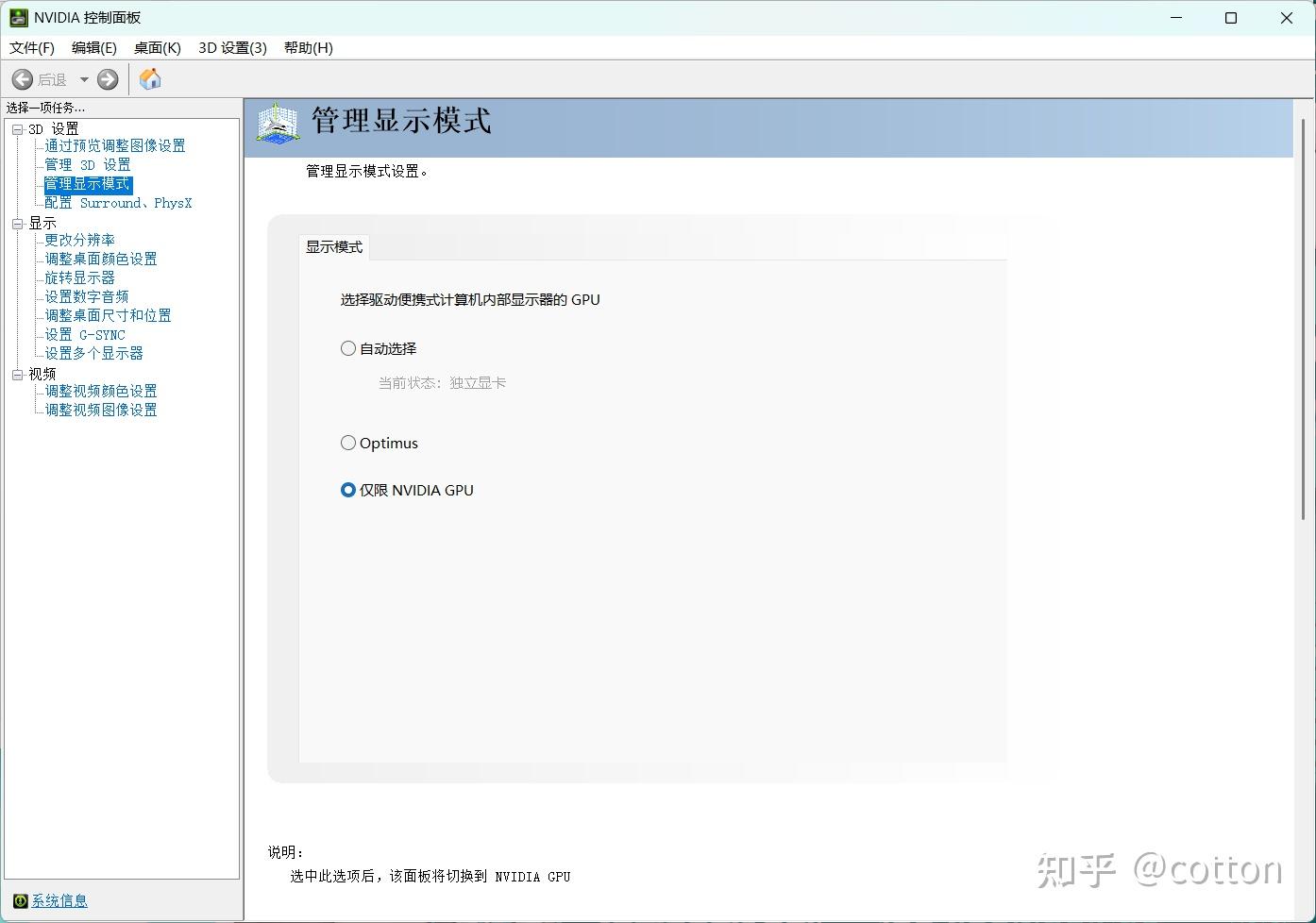Open the 3D 设置 menu
This screenshot has height=923, width=1316.
(231, 48)
